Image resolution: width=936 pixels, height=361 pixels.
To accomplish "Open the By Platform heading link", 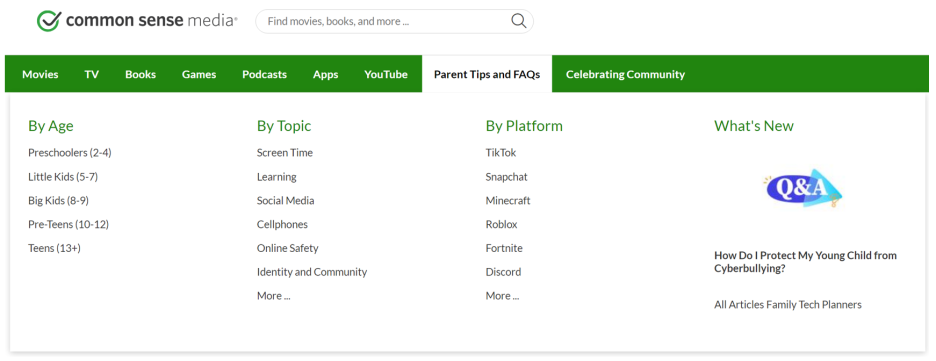I will pos(524,126).
